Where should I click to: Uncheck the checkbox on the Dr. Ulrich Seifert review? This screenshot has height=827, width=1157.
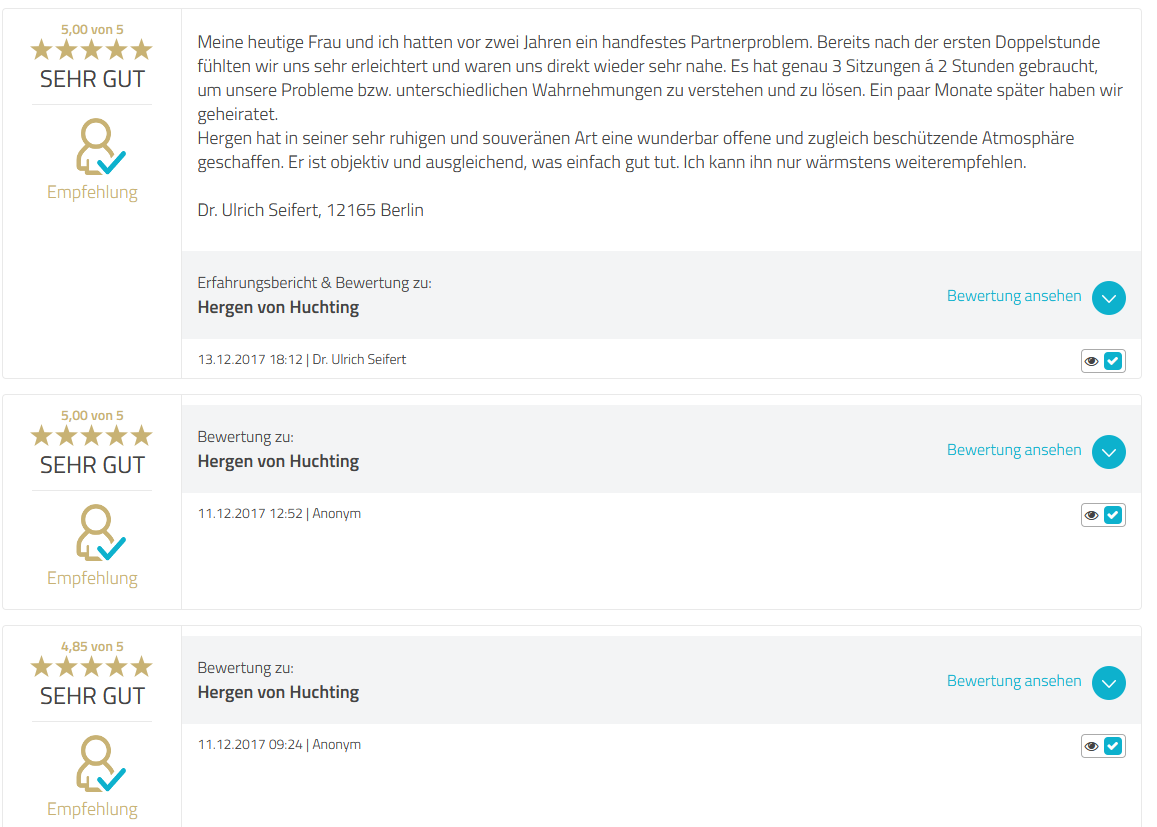click(1113, 361)
